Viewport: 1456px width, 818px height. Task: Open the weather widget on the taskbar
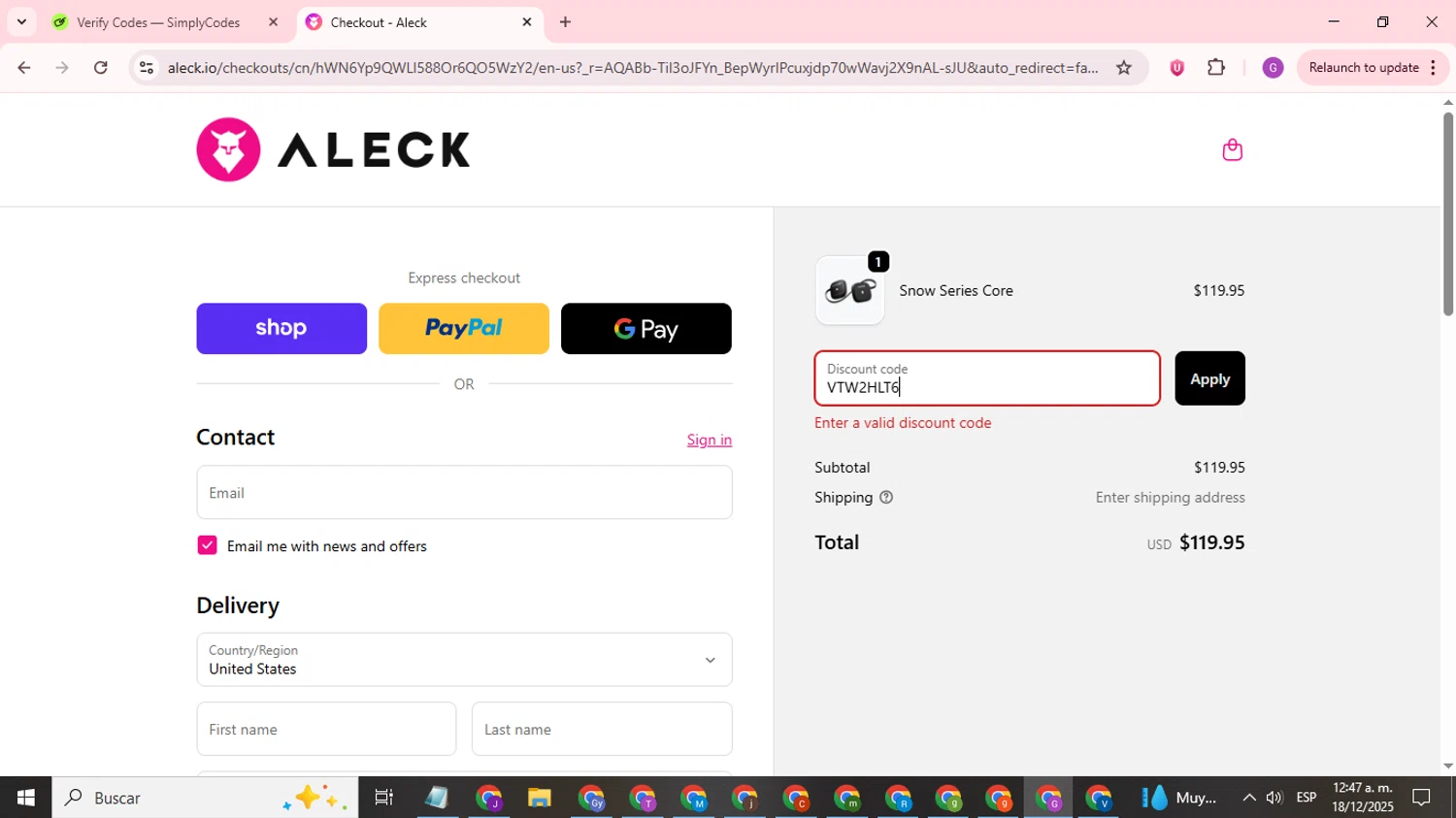click(1180, 798)
